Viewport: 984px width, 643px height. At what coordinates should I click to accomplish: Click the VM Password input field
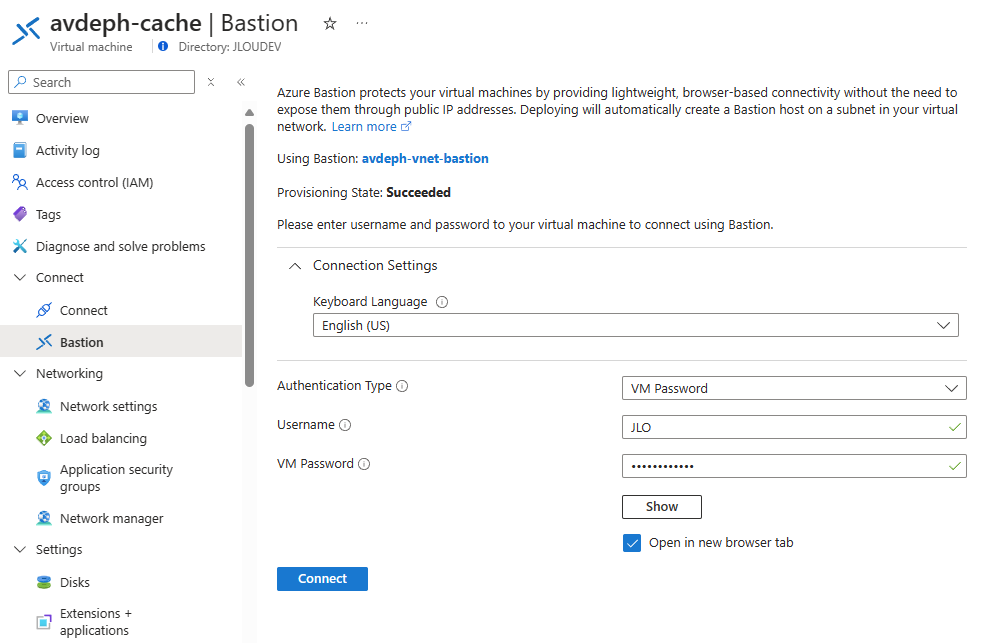794,466
